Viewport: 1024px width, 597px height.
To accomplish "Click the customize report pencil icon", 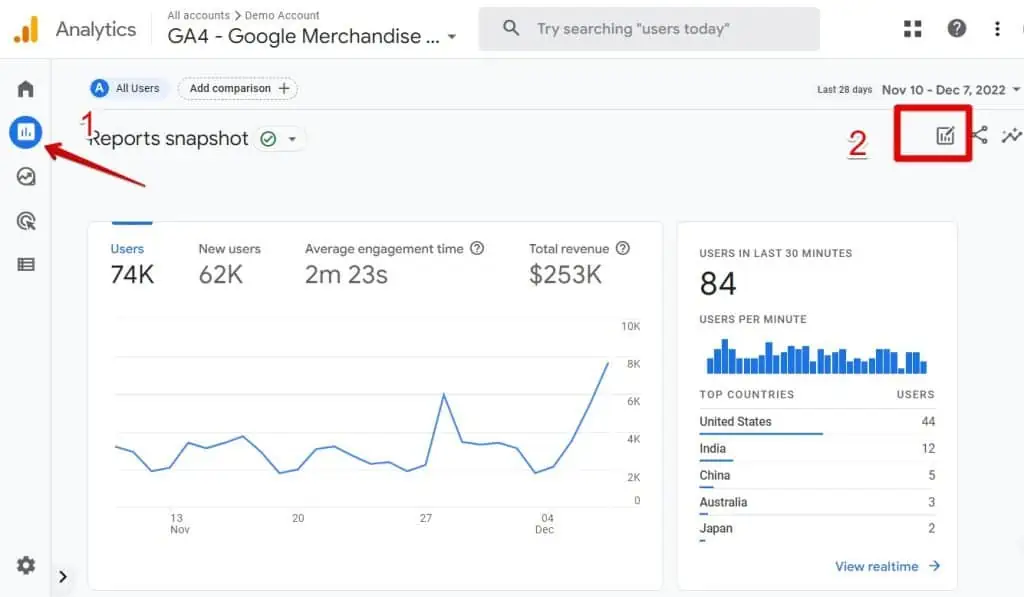I will 945,136.
